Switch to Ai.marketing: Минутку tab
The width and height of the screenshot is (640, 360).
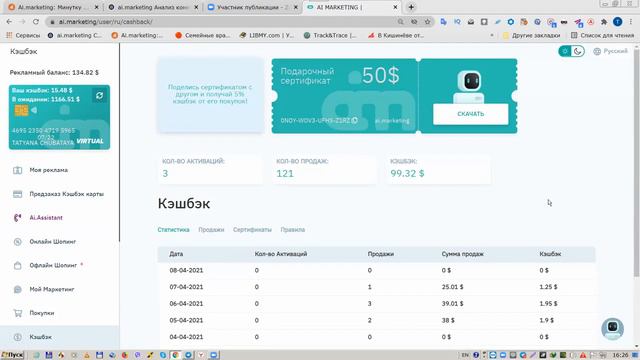click(x=53, y=7)
